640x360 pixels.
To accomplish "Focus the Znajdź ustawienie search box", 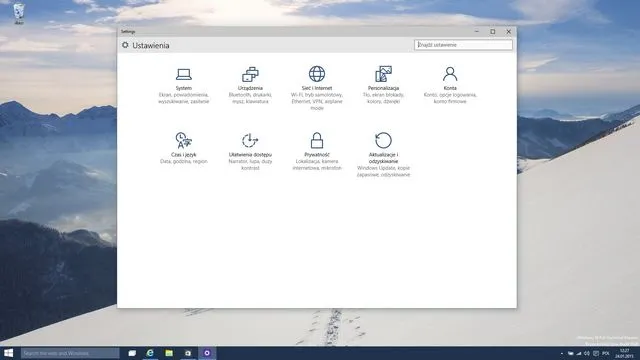I will click(x=463, y=45).
